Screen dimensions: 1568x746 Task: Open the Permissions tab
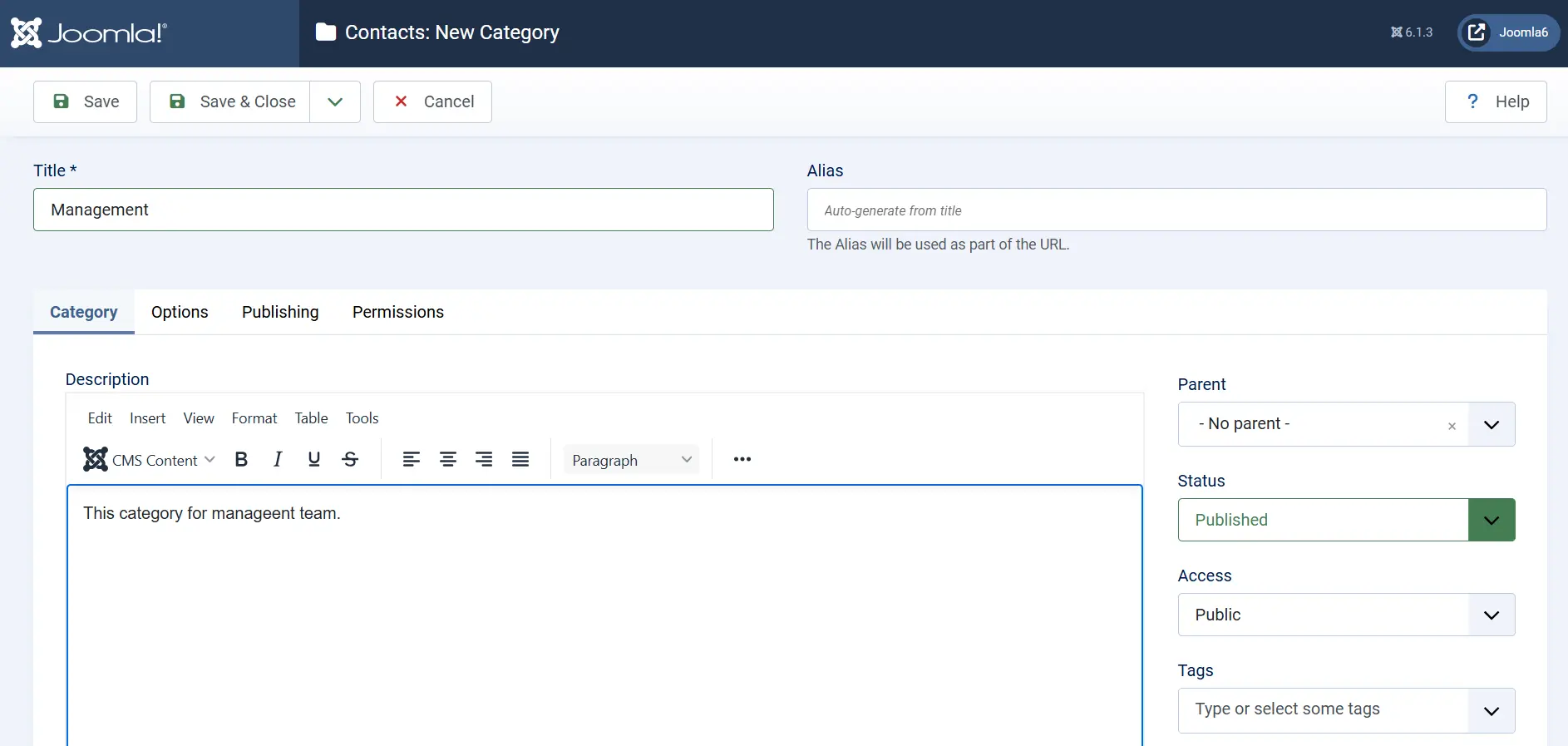[398, 312]
